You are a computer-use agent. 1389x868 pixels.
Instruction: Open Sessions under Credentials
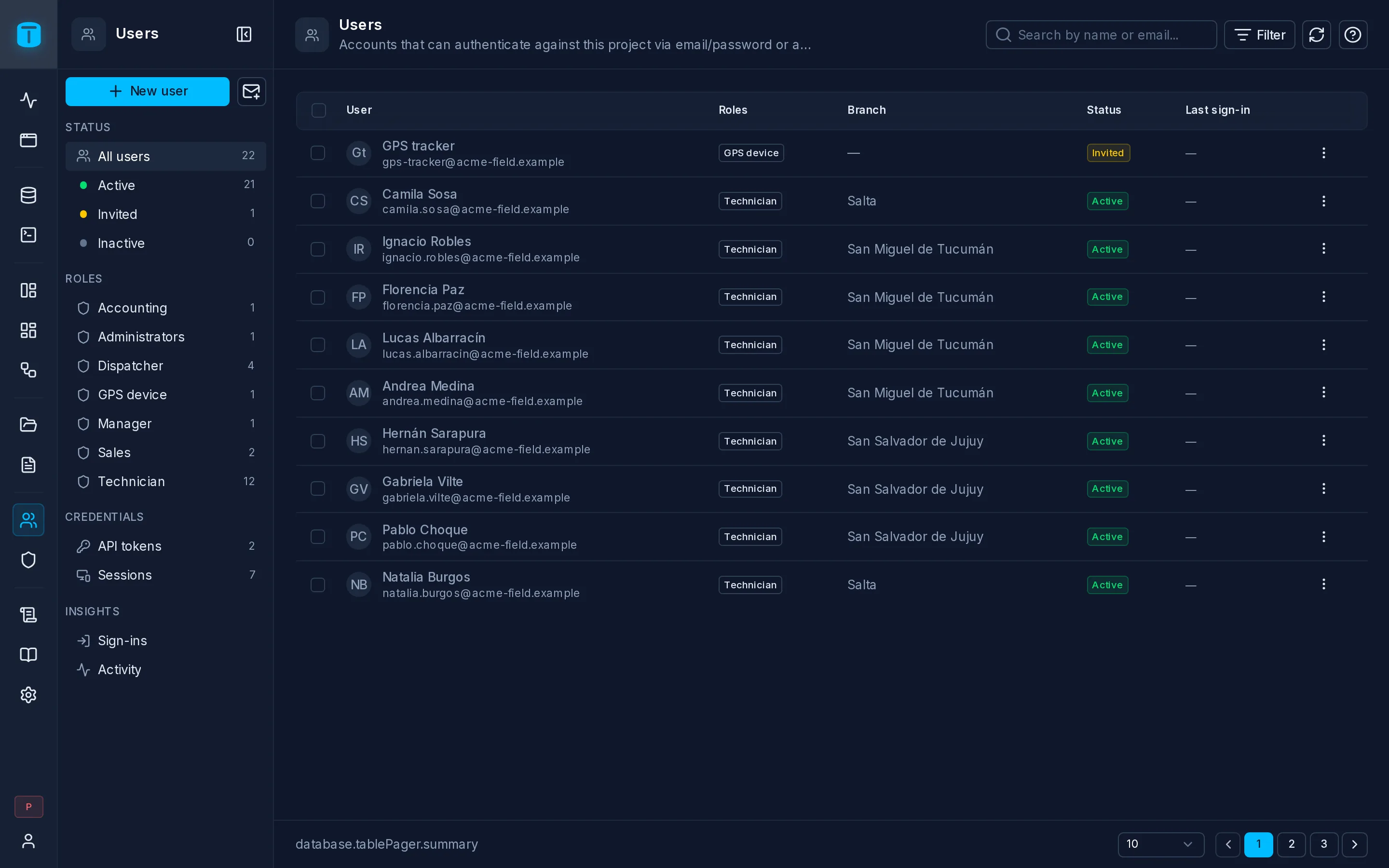[x=166, y=575]
